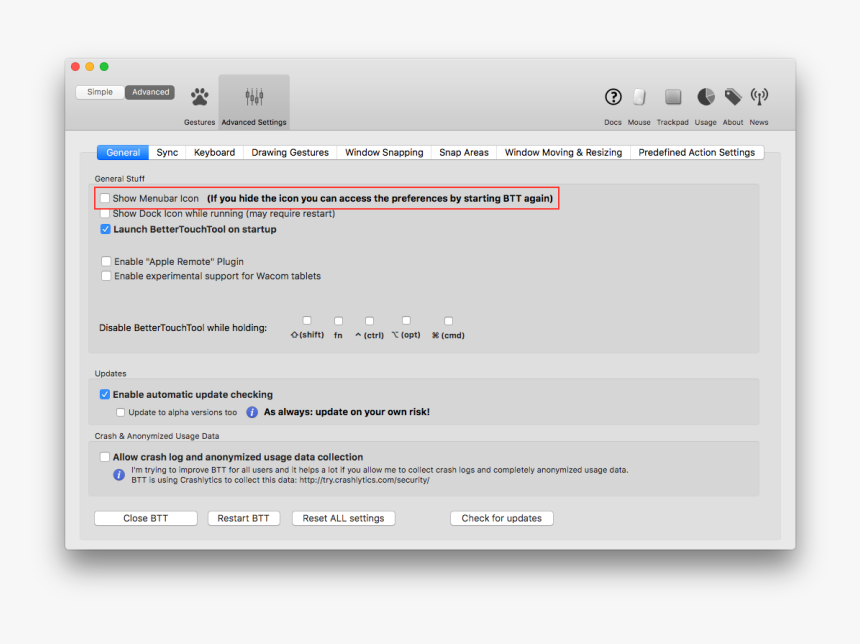Check the opt modifier checkbox
The width and height of the screenshot is (860, 644).
(x=406, y=320)
